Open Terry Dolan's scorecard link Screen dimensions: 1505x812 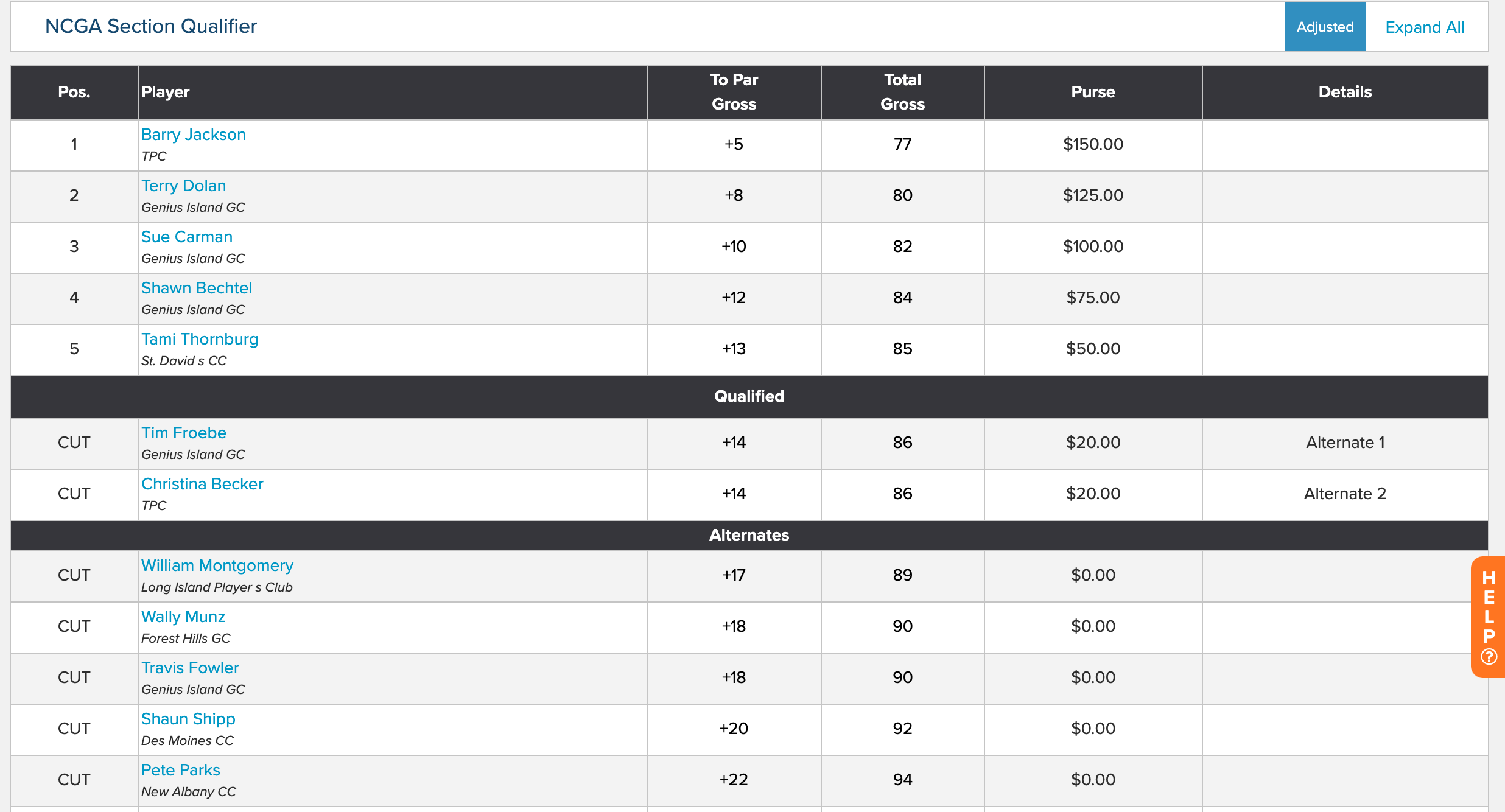pyautogui.click(x=183, y=186)
